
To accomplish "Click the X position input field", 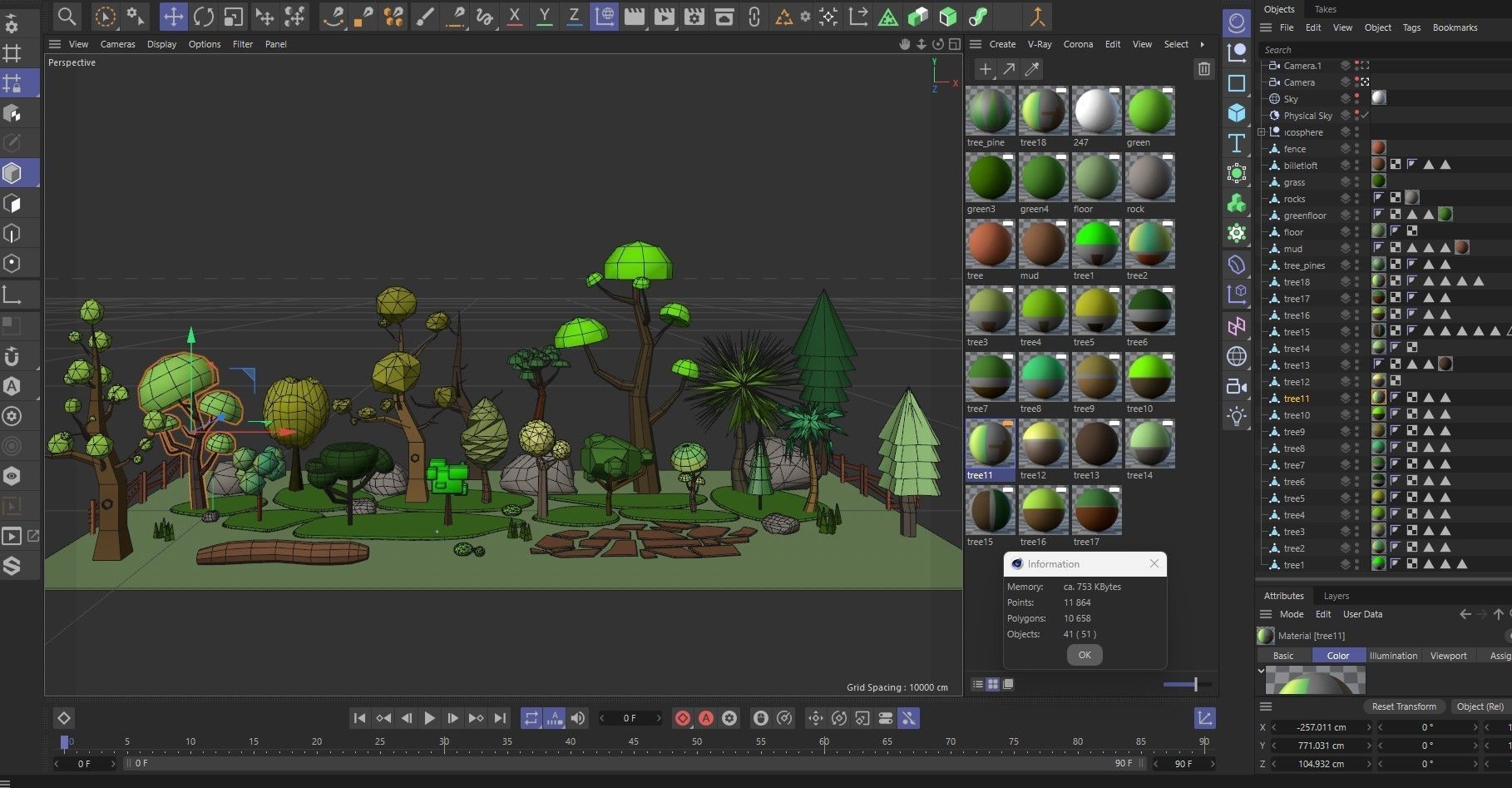I will (x=1322, y=726).
